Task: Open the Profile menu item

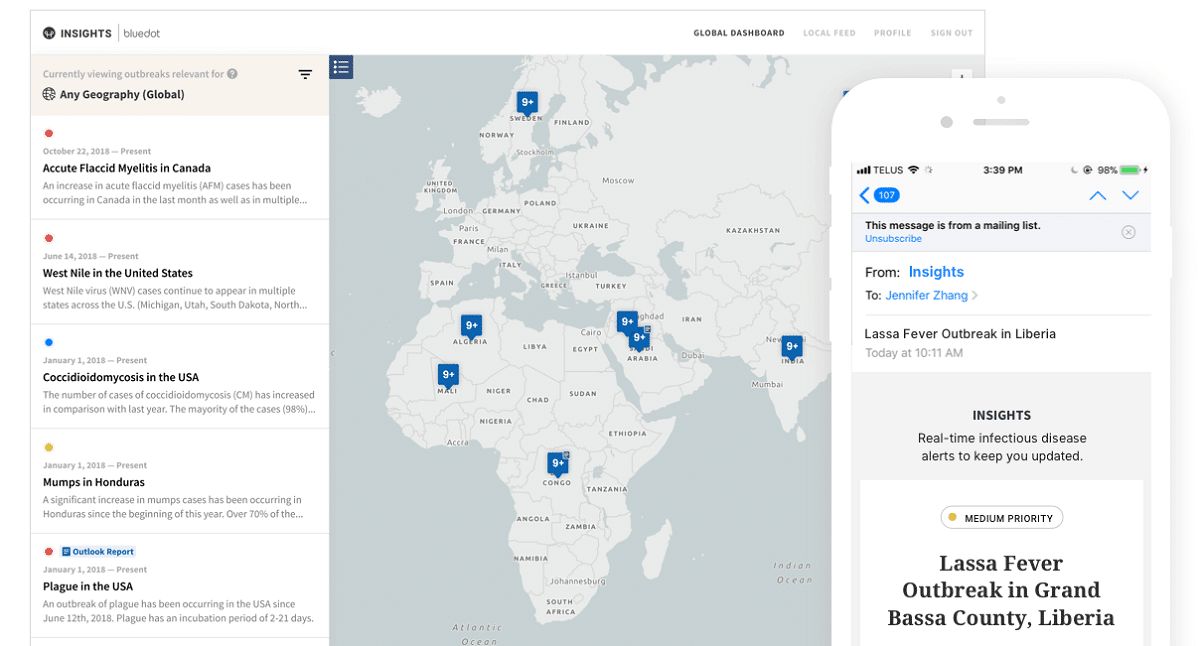Action: pos(892,33)
